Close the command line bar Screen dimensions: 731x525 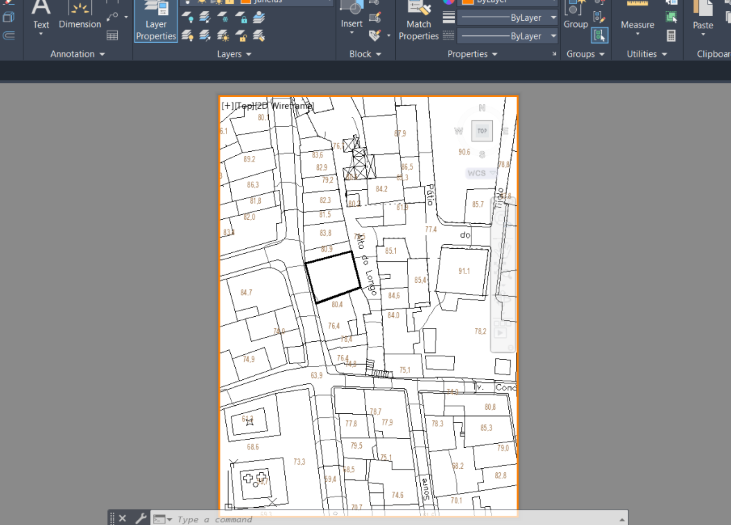pyautogui.click(x=122, y=519)
